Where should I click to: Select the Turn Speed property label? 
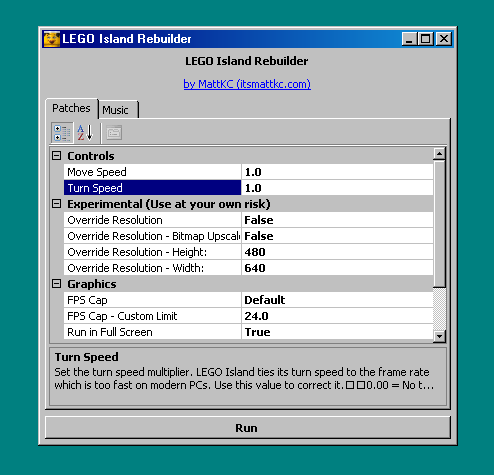coord(152,188)
